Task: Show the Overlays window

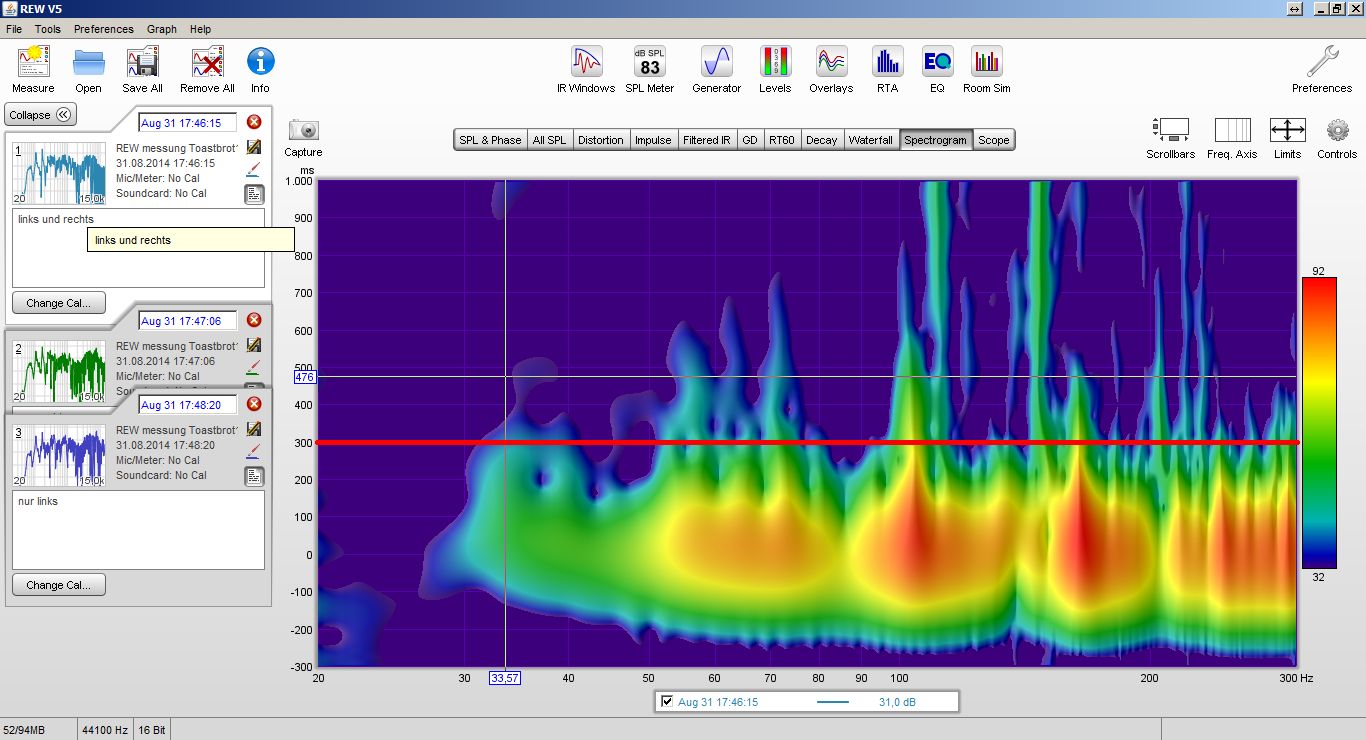Action: tap(831, 69)
